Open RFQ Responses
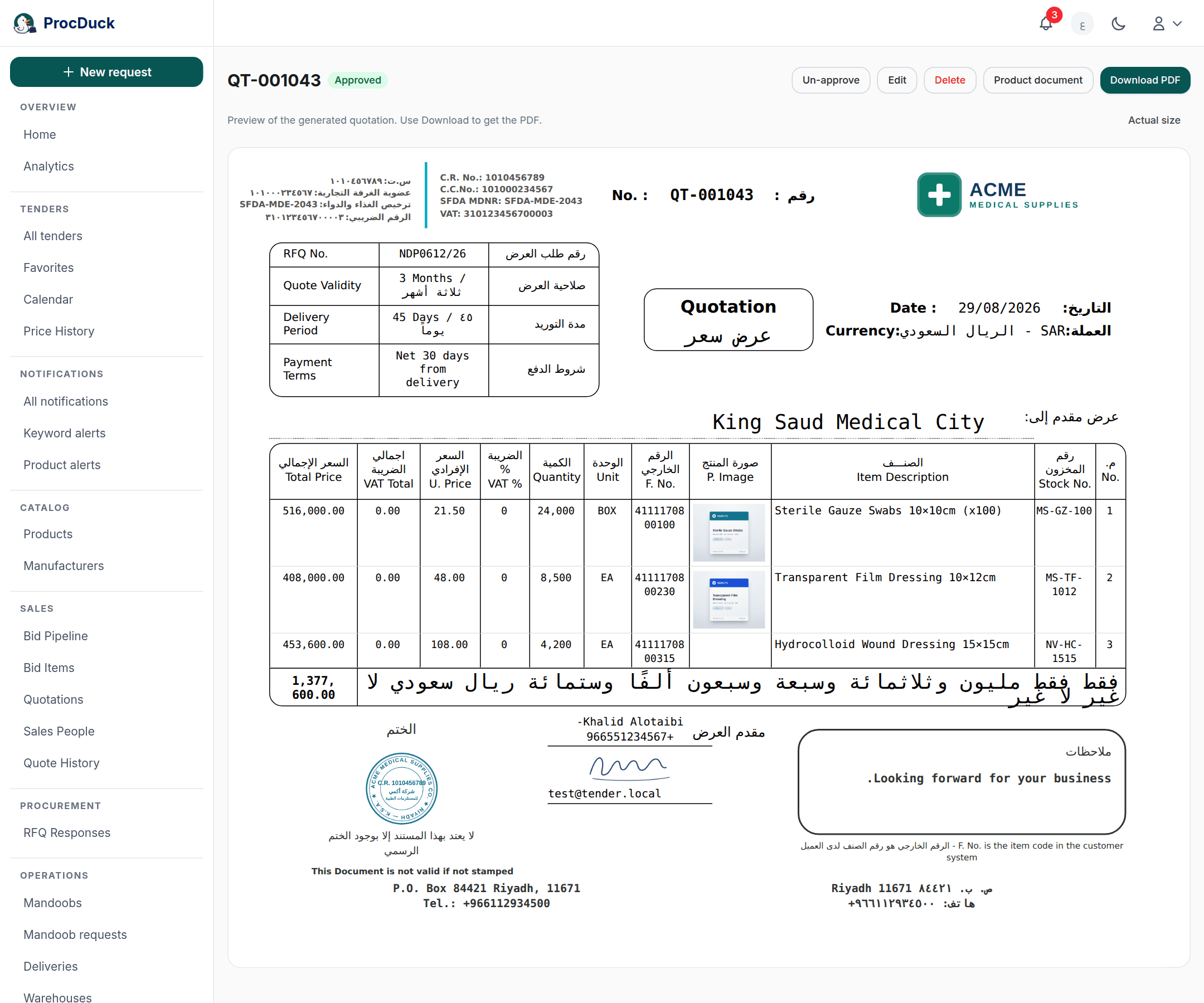This screenshot has height=1003, width=1204. click(67, 834)
